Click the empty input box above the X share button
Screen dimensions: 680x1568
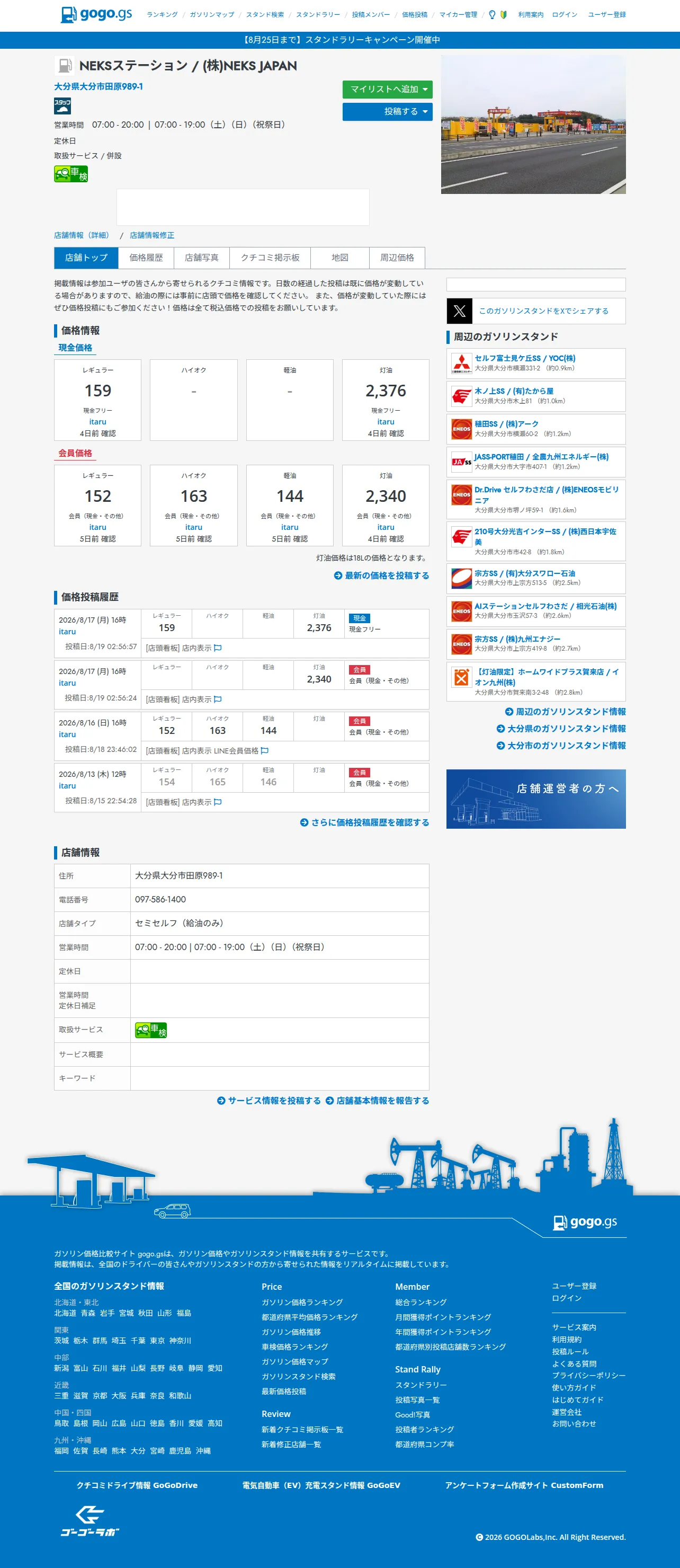[x=536, y=285]
